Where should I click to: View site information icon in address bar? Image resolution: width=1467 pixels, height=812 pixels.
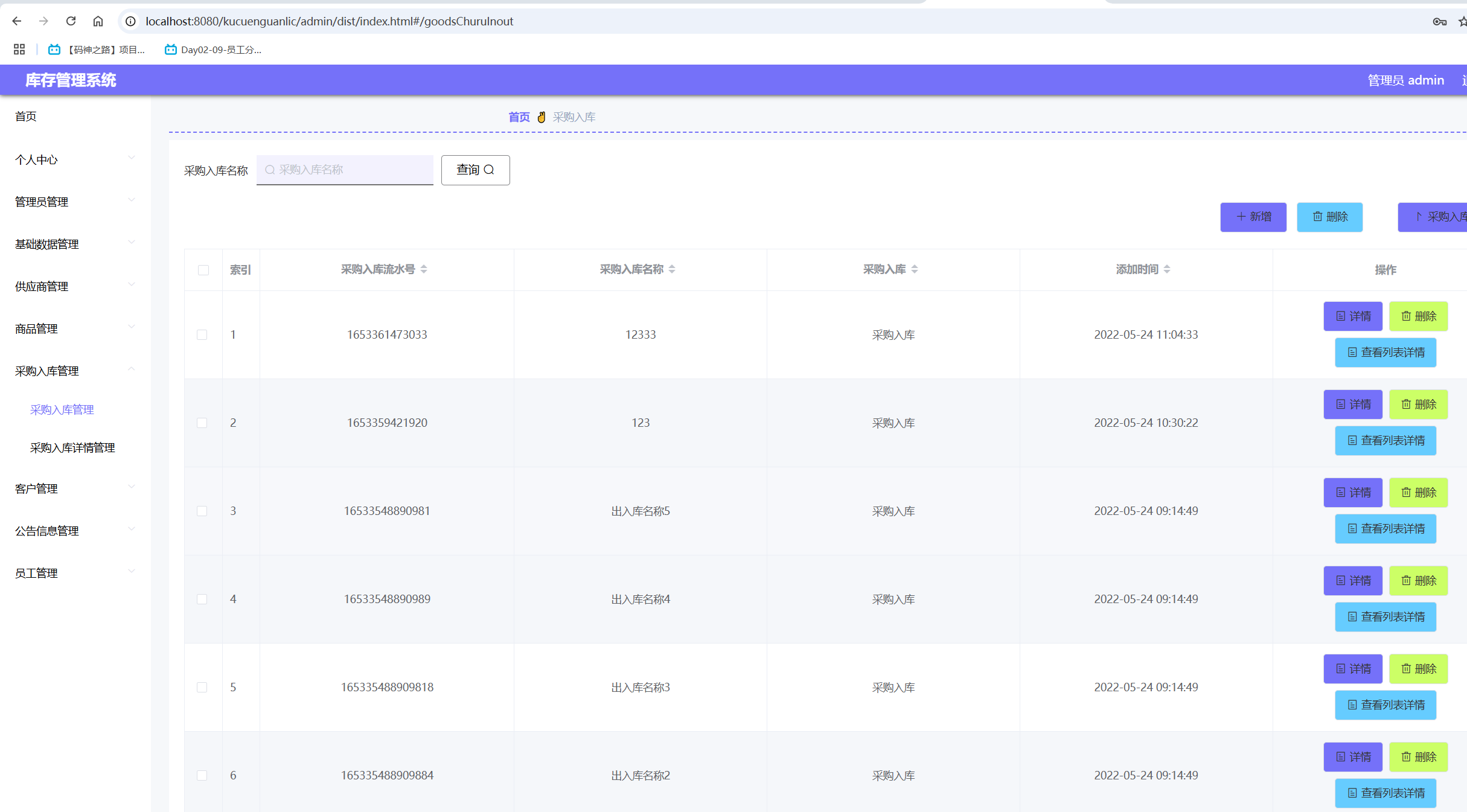click(x=130, y=21)
